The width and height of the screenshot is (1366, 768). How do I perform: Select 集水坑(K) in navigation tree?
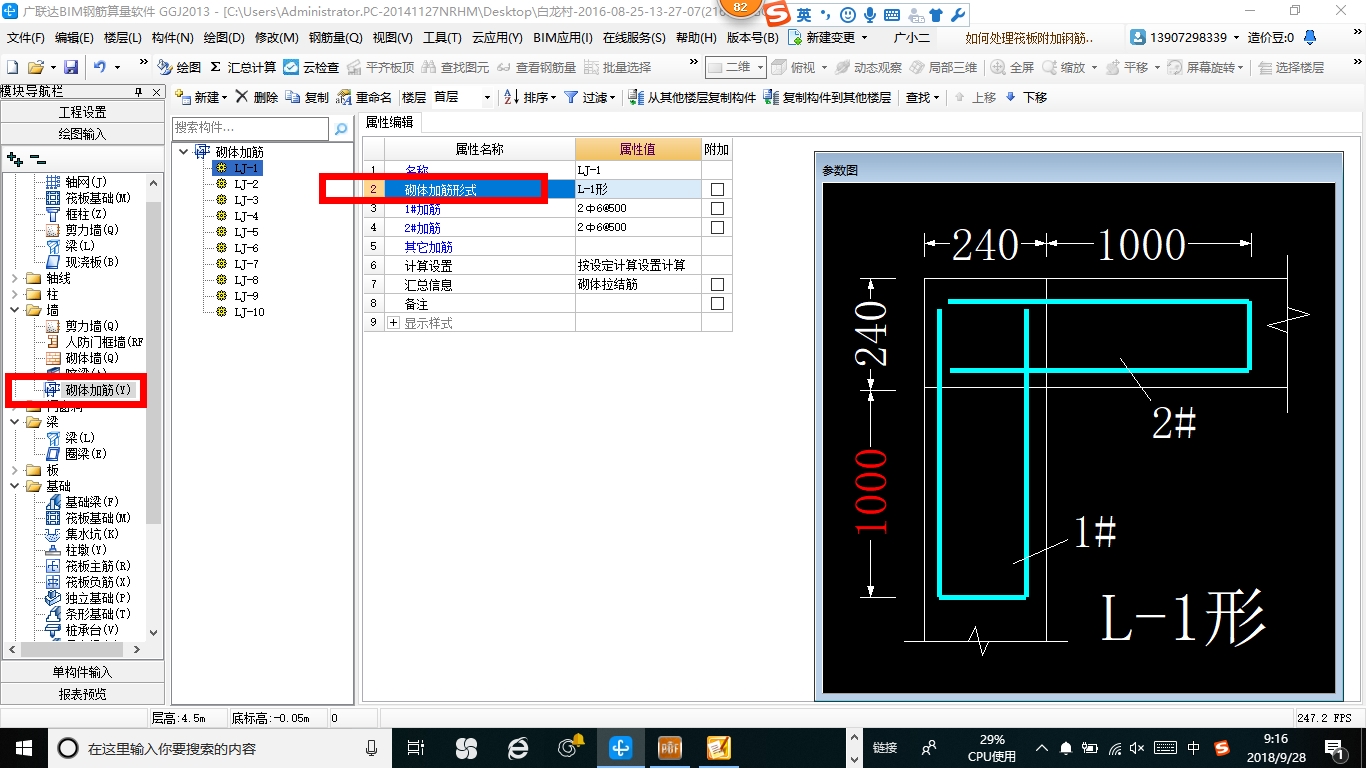82,534
